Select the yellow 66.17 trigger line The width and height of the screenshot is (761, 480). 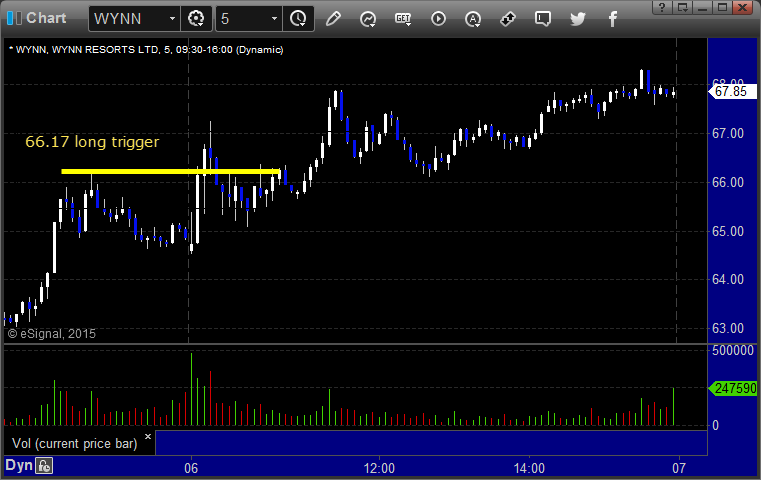coord(170,171)
